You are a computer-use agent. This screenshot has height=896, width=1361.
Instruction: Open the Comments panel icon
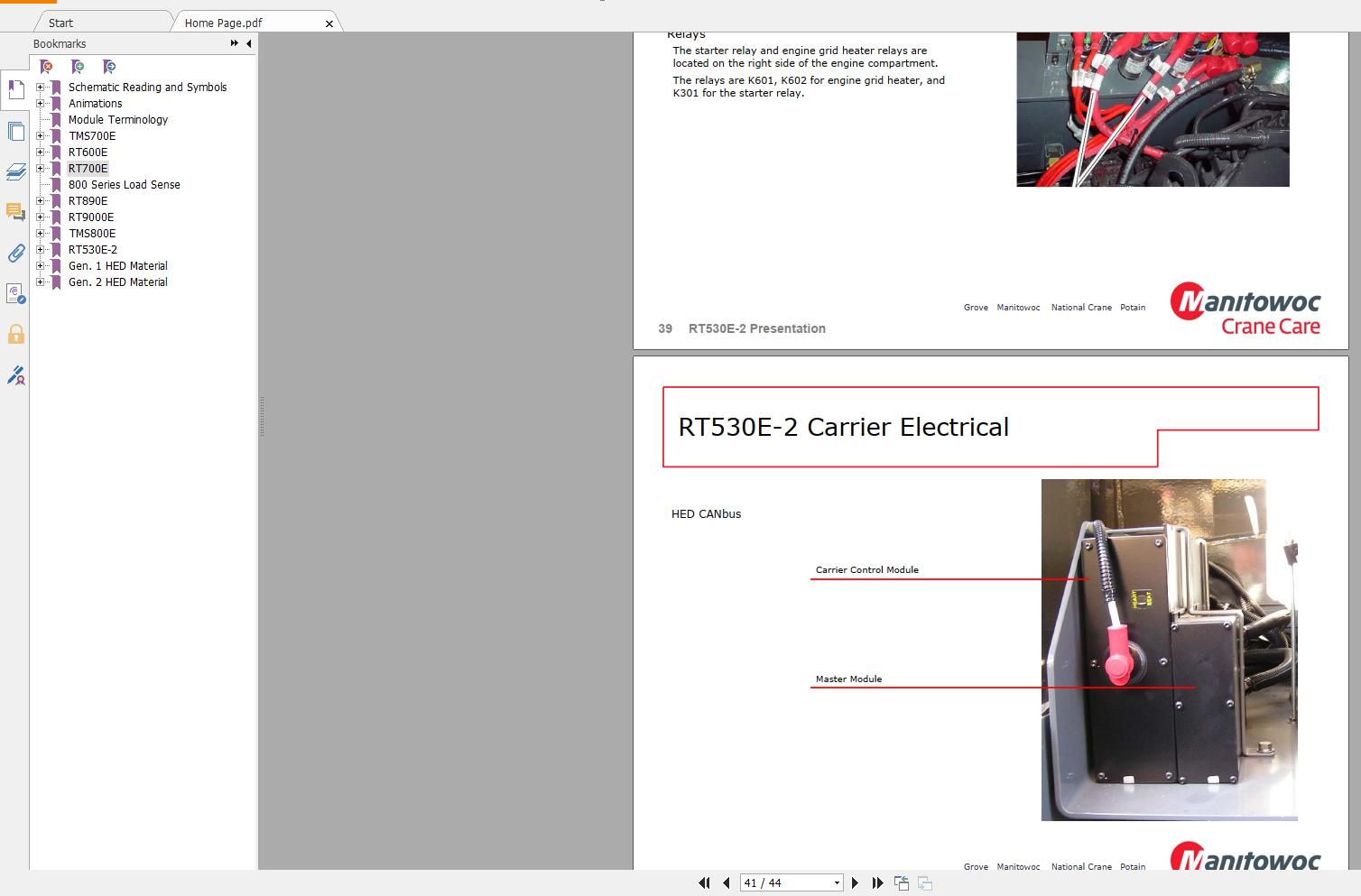pyautogui.click(x=15, y=212)
